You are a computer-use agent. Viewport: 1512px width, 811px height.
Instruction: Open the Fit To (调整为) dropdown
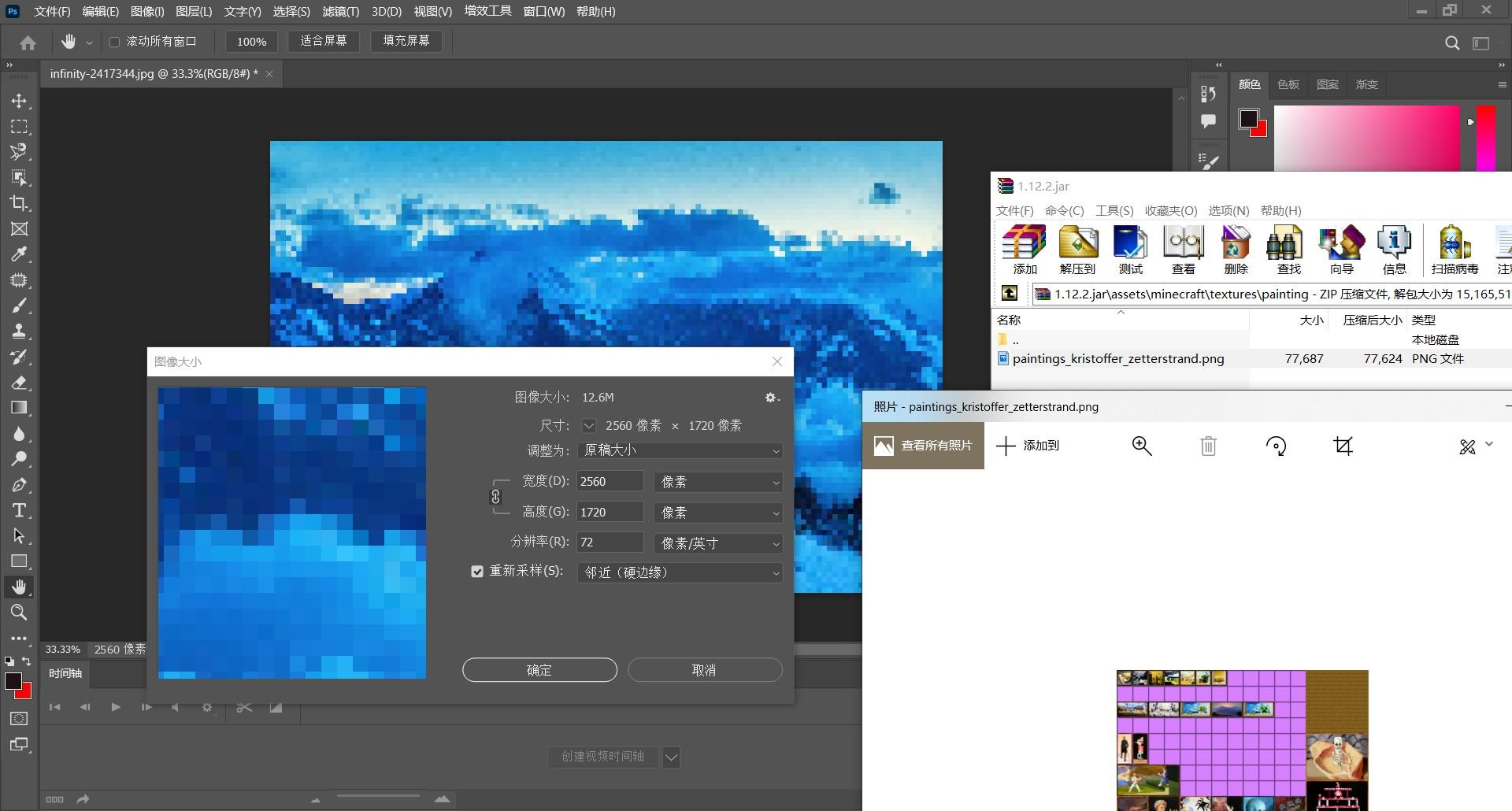pos(680,450)
